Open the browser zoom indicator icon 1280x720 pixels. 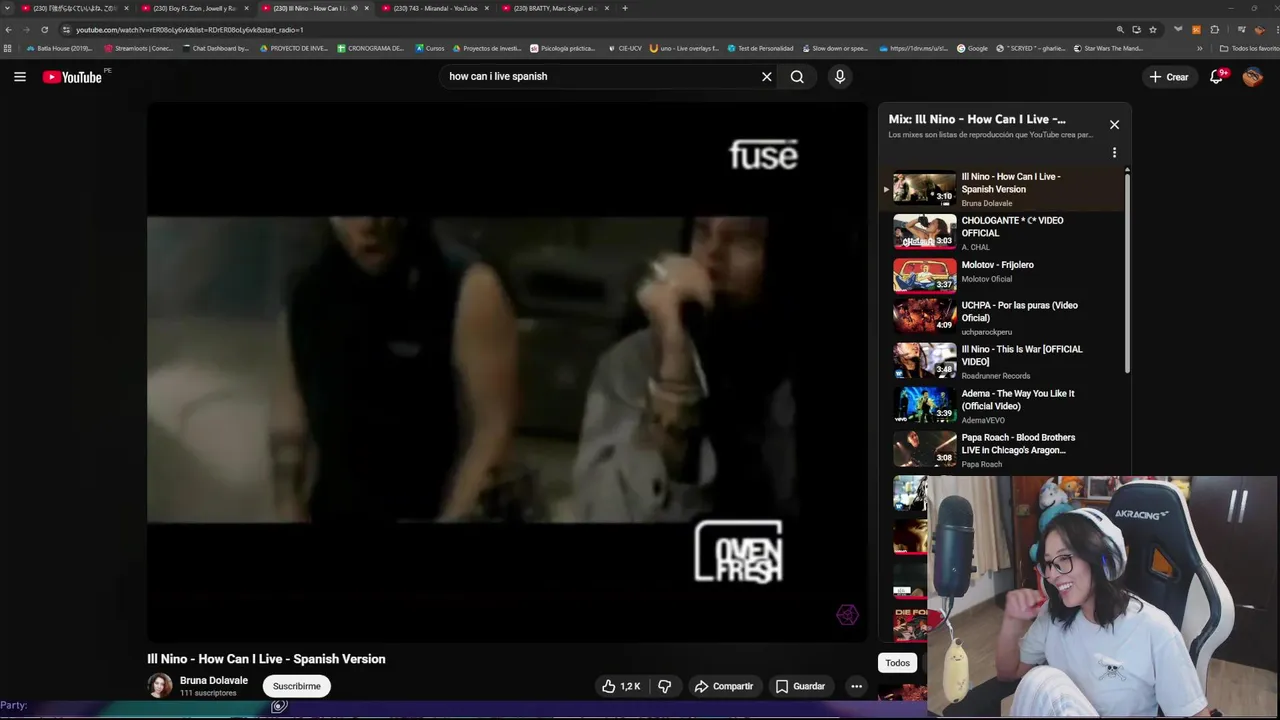pos(1120,30)
